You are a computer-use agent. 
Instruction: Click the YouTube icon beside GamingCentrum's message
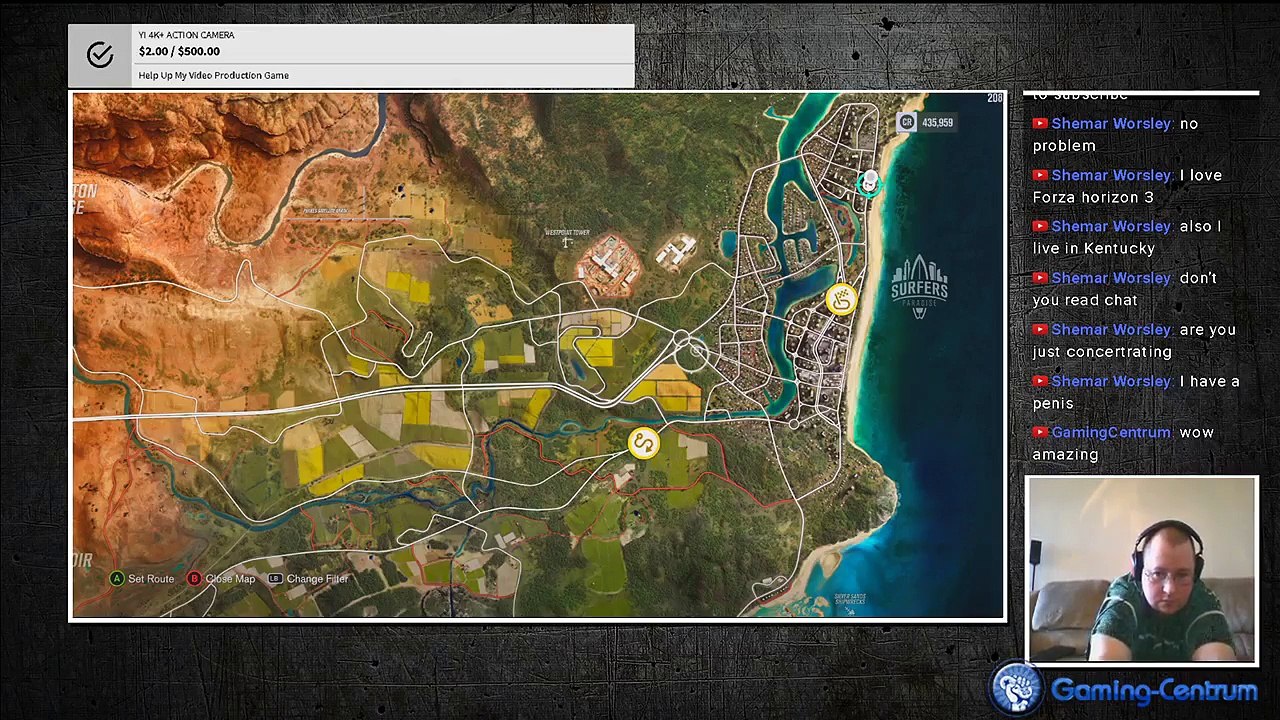point(1040,432)
